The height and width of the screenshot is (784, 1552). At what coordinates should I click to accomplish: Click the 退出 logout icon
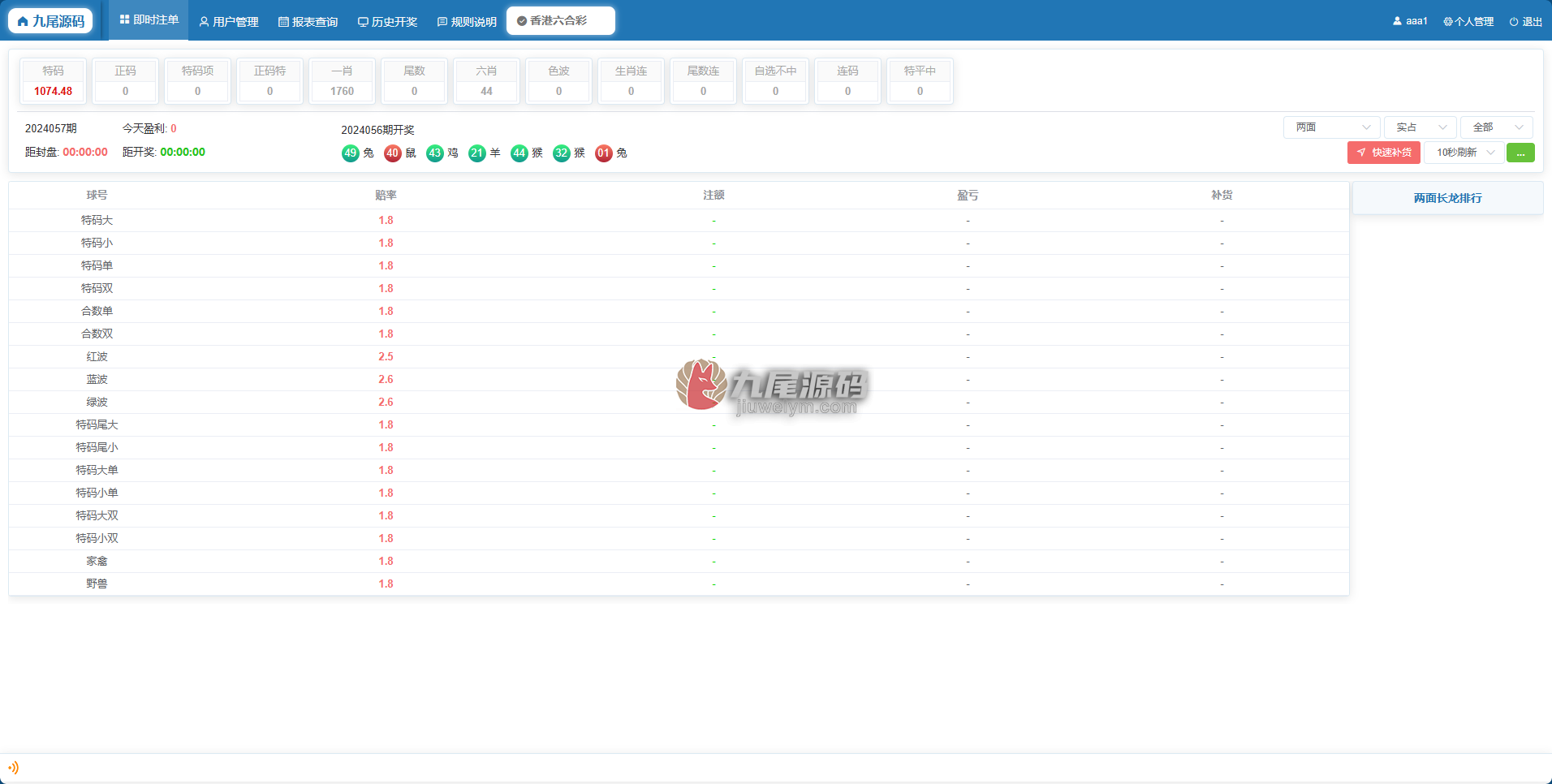[1514, 22]
